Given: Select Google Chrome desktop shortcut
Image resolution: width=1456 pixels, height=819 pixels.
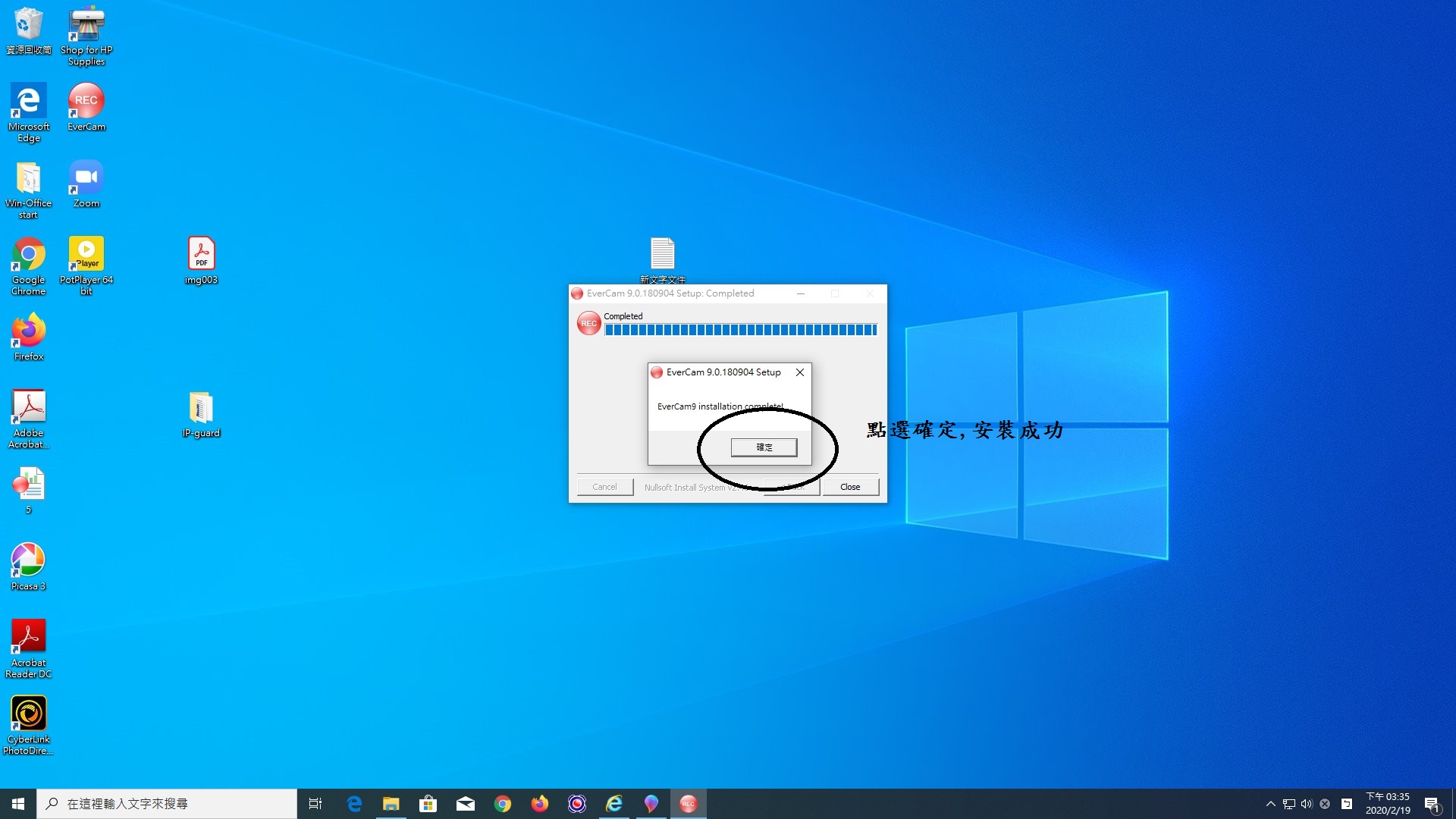Looking at the screenshot, I should 28,265.
